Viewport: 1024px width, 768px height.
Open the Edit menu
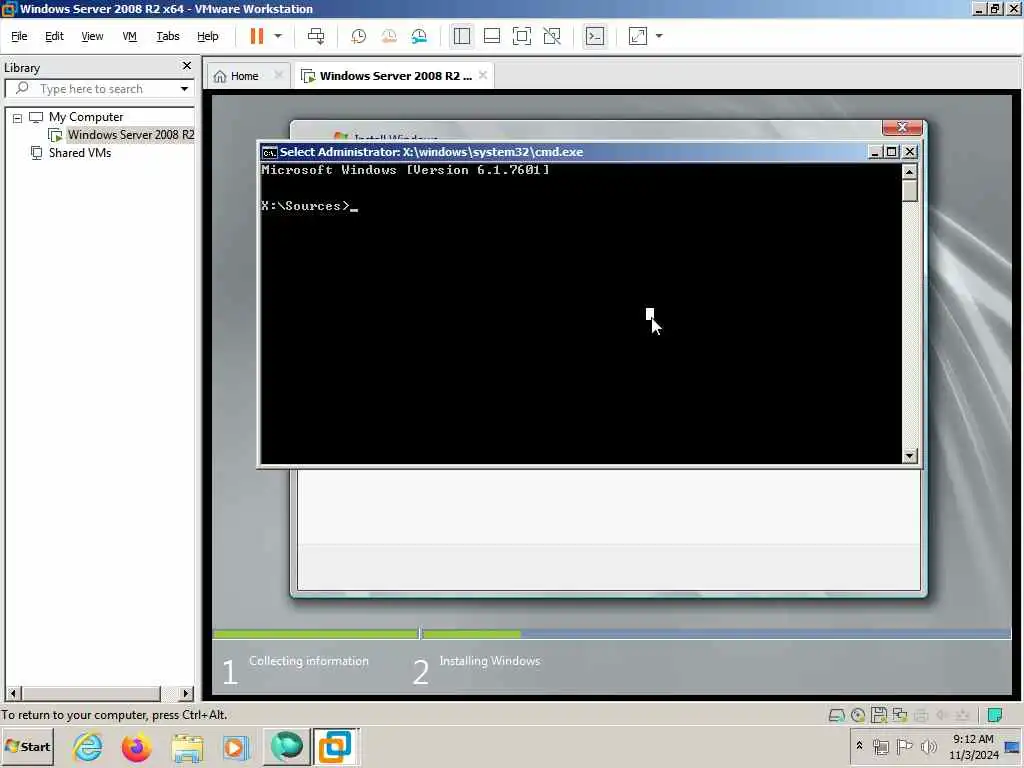54,36
